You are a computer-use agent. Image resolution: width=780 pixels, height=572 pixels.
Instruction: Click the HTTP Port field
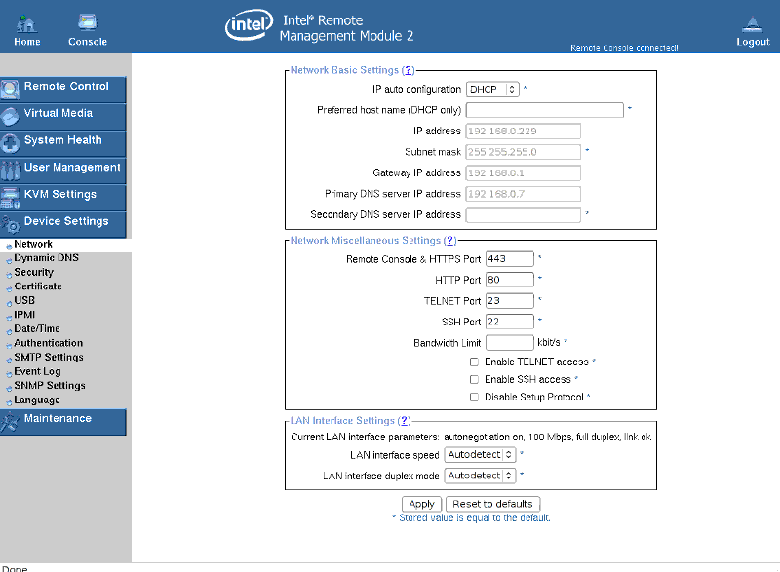click(x=510, y=280)
